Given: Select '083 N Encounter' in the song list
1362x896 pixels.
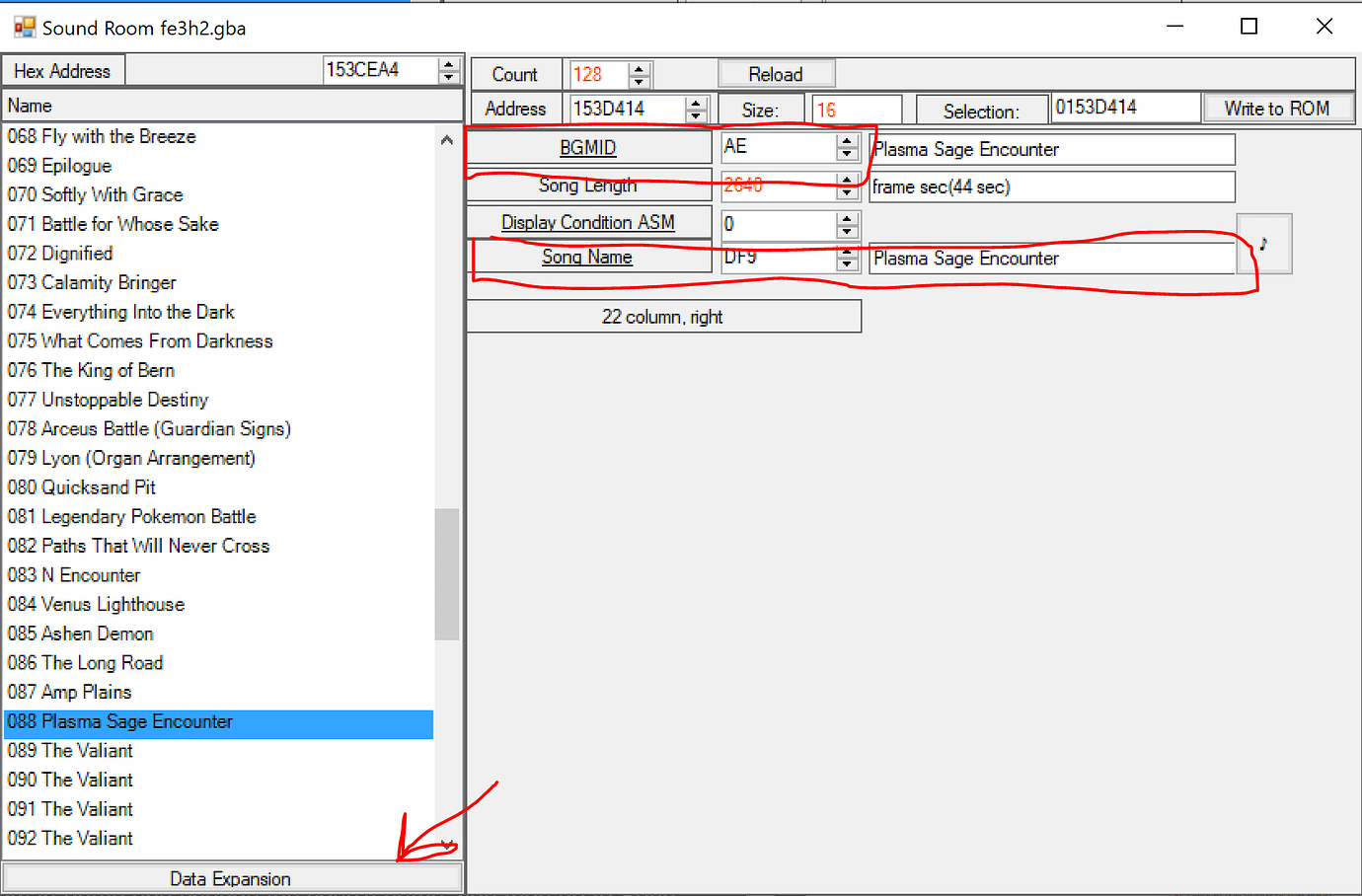Looking at the screenshot, I should 148,574.
